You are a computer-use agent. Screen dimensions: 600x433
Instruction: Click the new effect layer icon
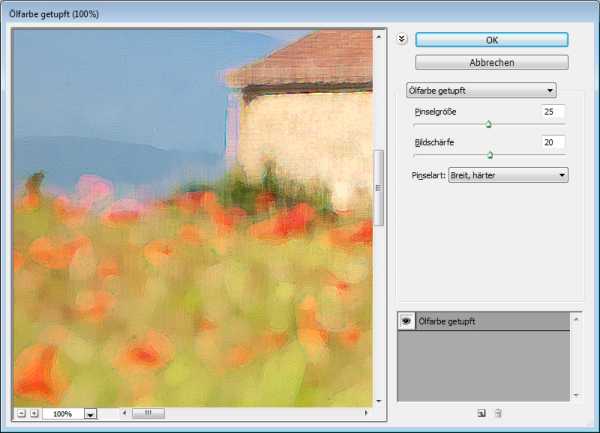pyautogui.click(x=481, y=413)
